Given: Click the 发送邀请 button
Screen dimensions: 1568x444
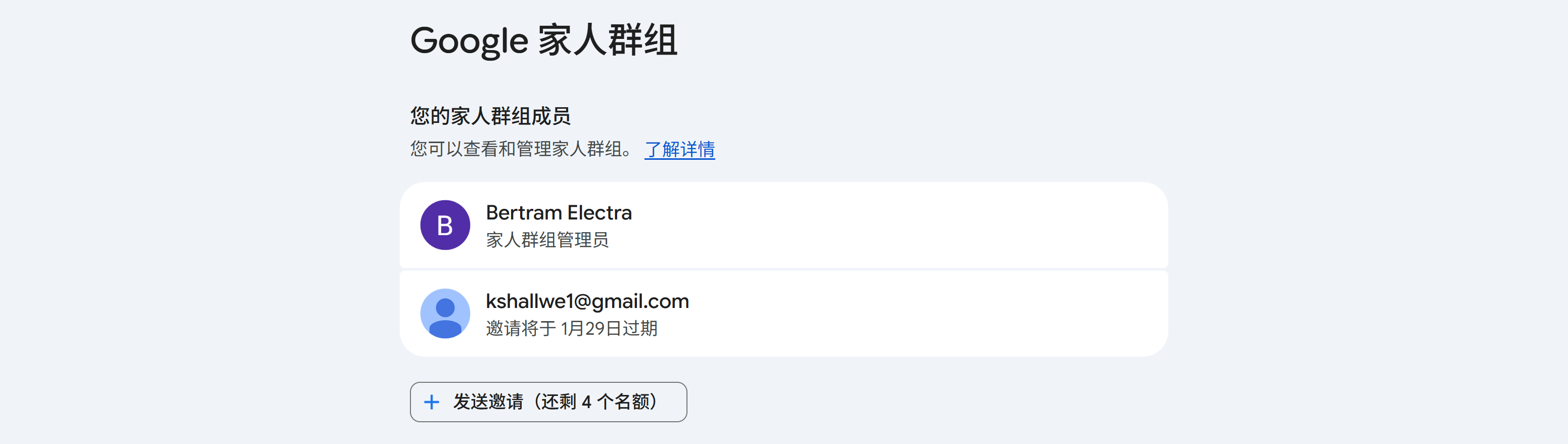Looking at the screenshot, I should coord(548,402).
